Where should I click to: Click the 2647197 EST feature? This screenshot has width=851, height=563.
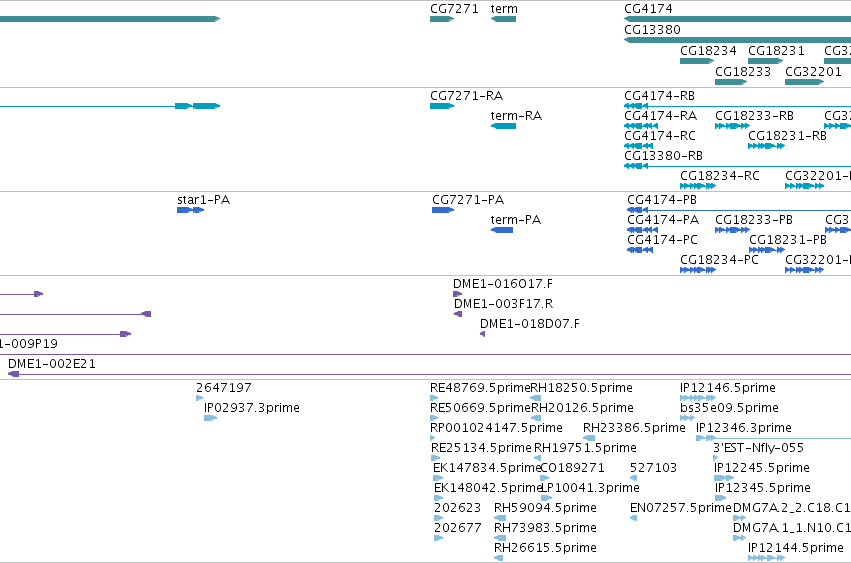(x=199, y=398)
